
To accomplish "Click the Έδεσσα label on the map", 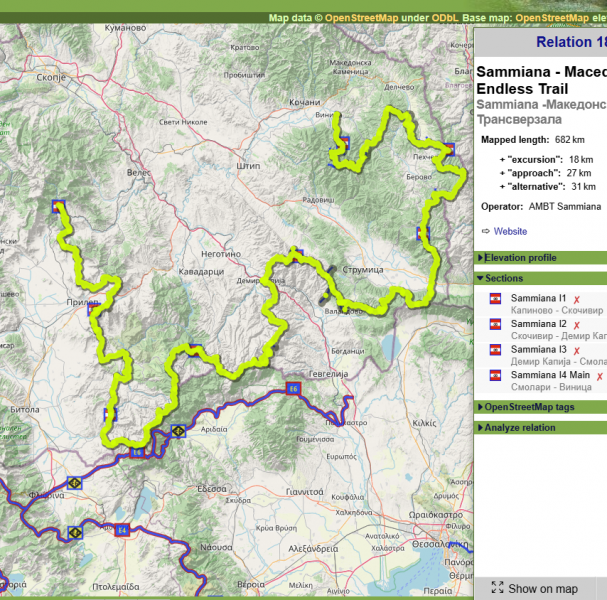I will click(x=212, y=489).
